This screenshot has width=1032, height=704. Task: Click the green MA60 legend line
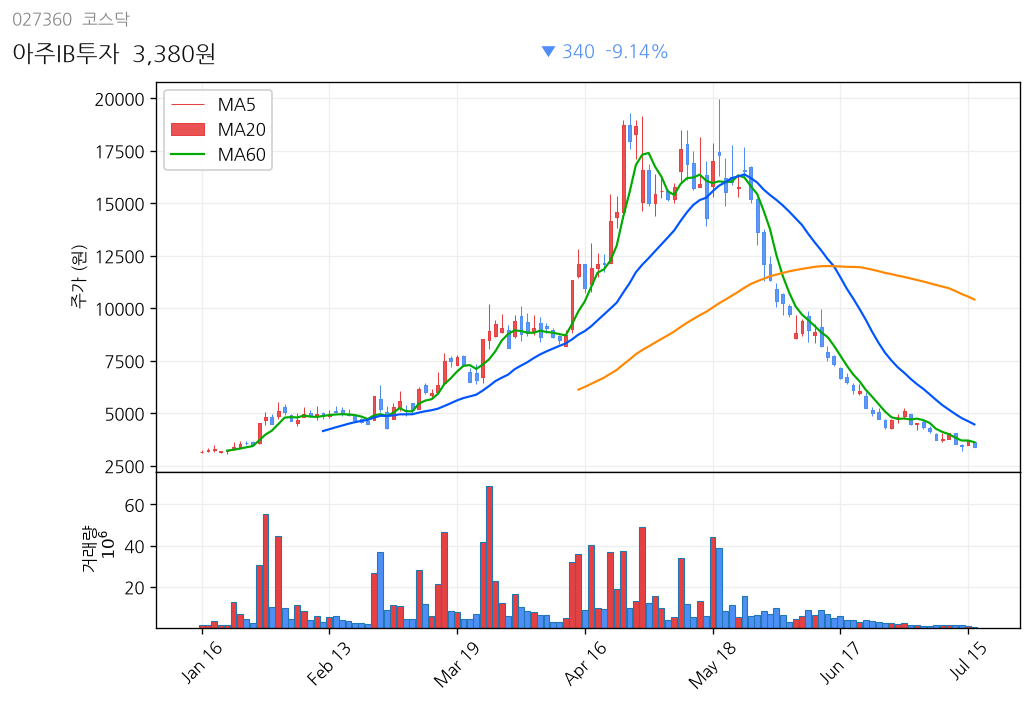188,155
